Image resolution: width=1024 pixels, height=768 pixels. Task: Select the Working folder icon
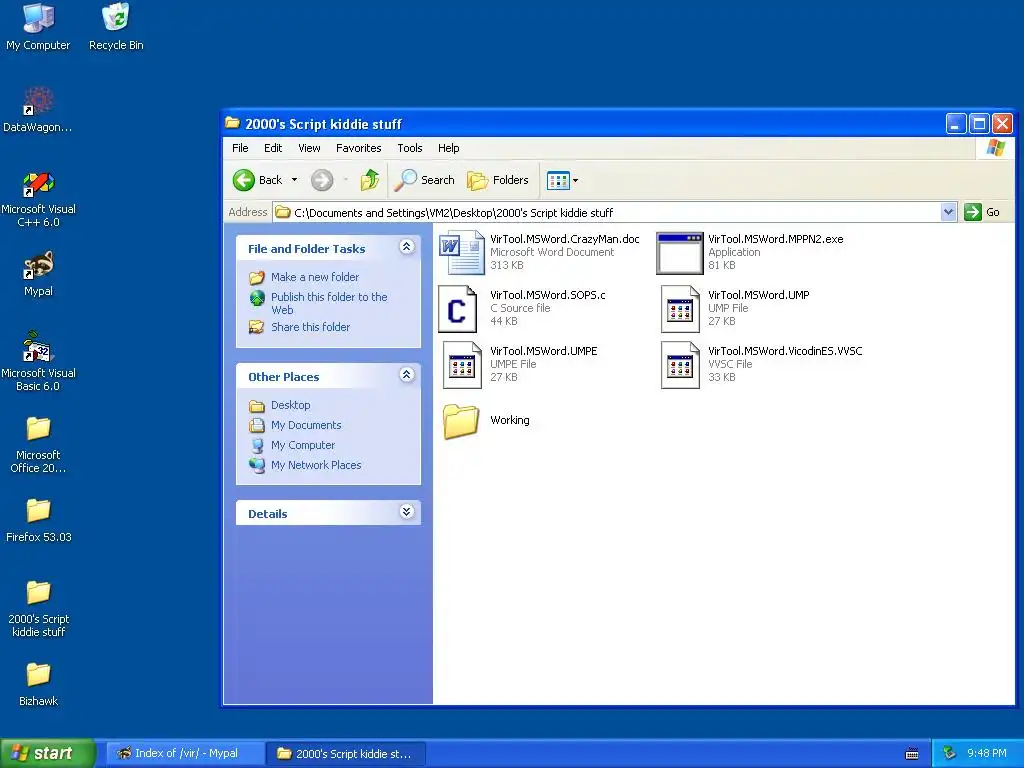pyautogui.click(x=461, y=421)
